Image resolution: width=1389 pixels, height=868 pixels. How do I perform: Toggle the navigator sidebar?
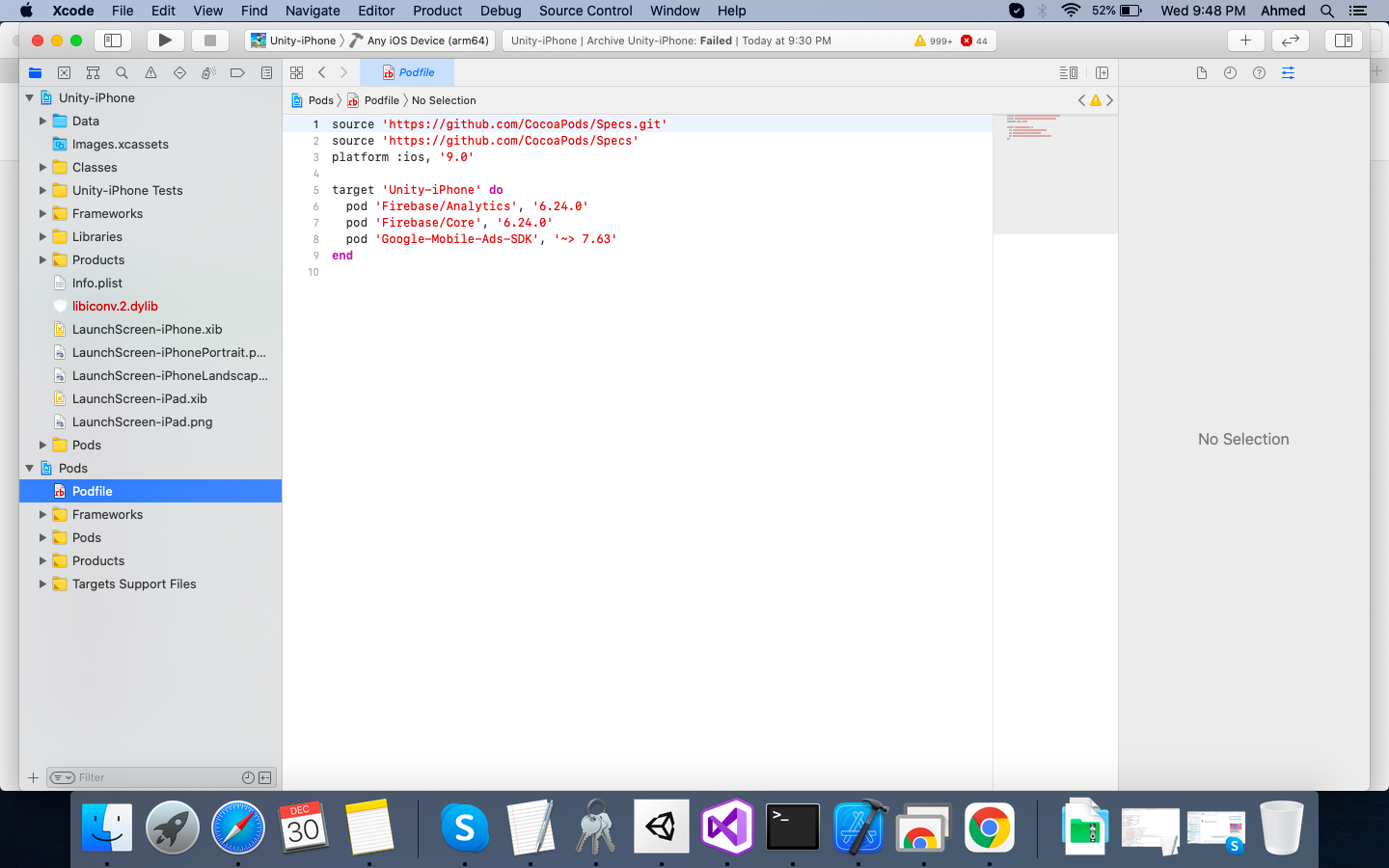[112, 41]
